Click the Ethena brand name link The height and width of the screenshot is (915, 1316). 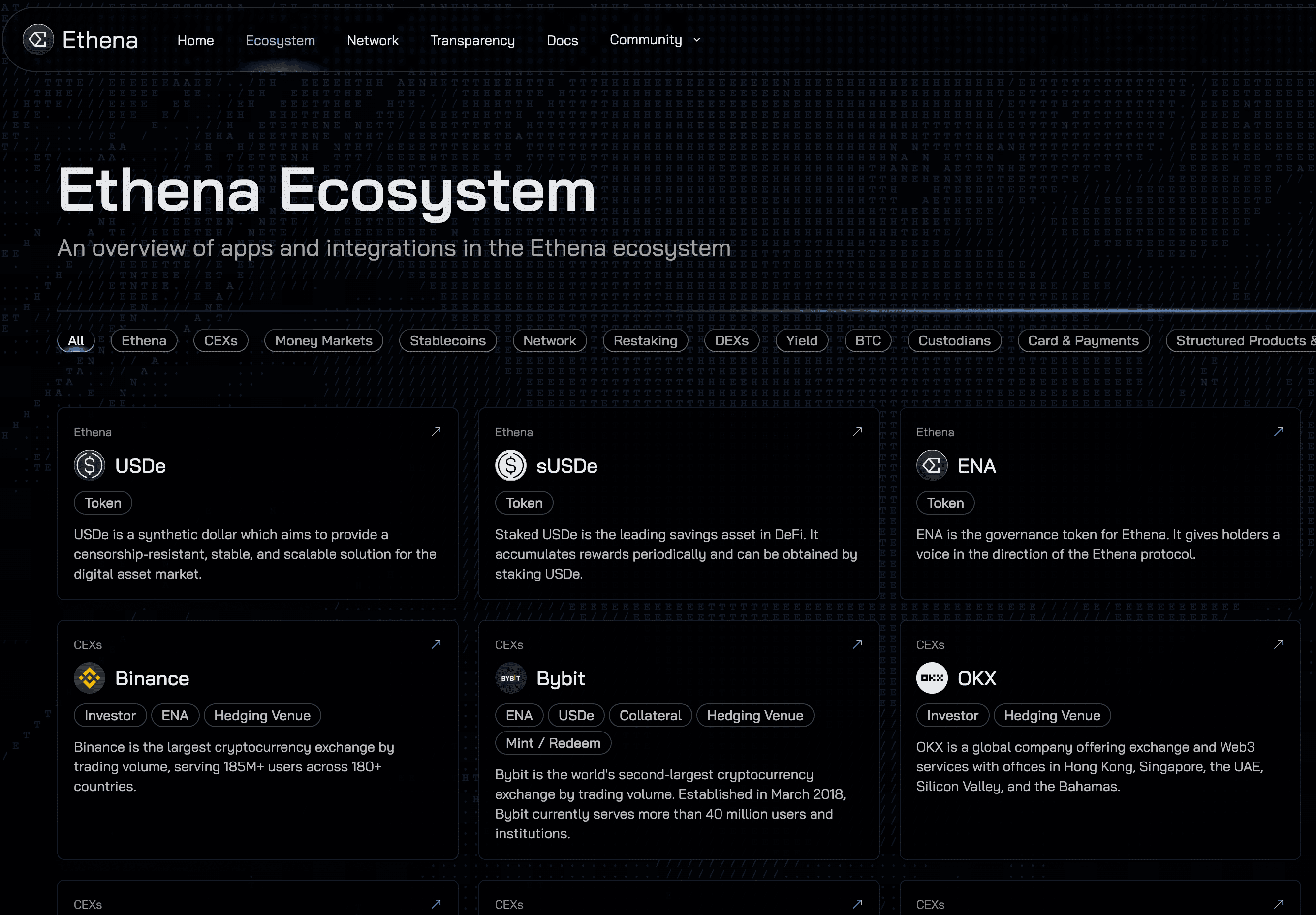click(100, 40)
